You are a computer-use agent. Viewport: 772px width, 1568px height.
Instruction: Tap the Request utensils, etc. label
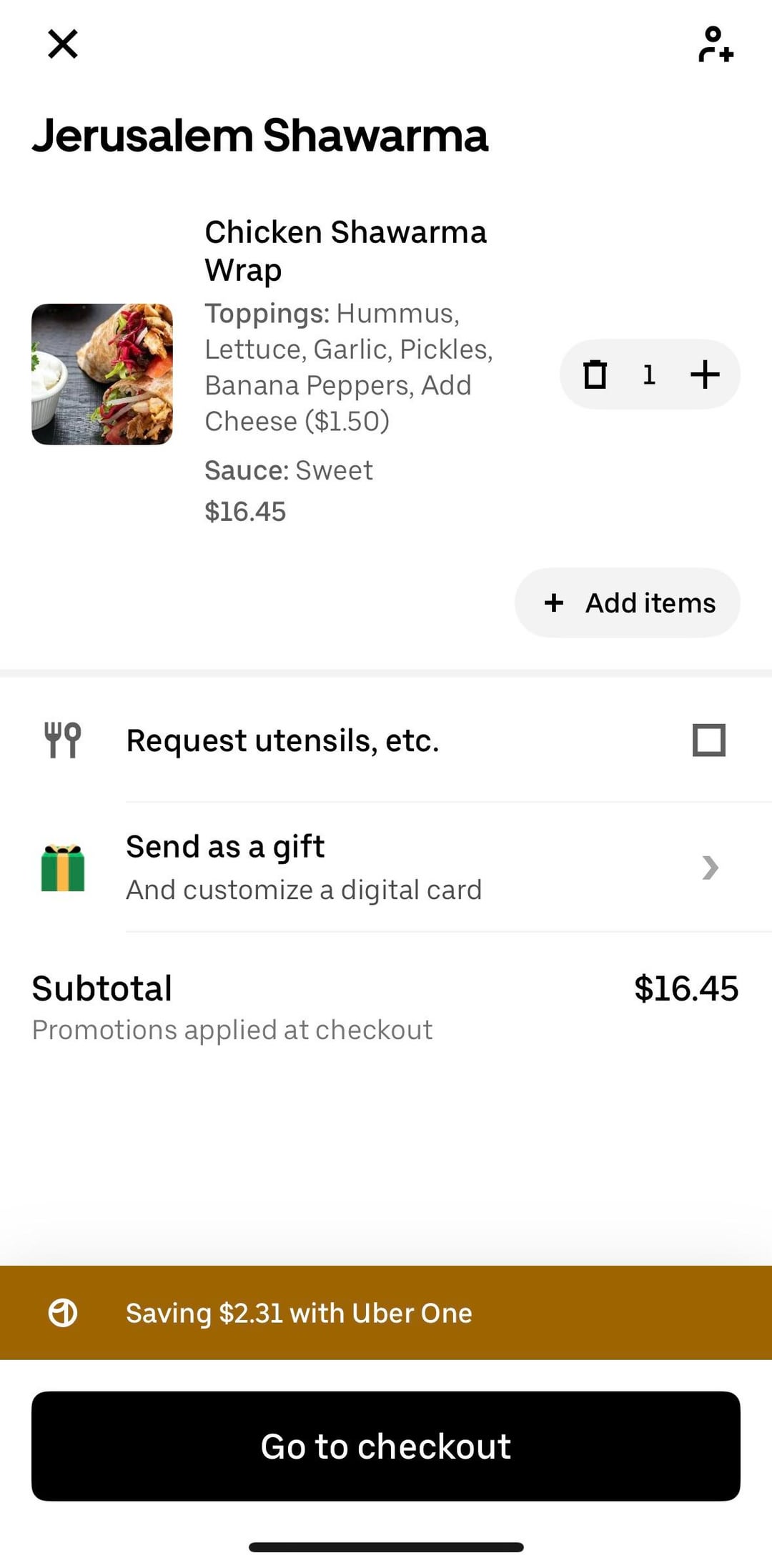(282, 740)
